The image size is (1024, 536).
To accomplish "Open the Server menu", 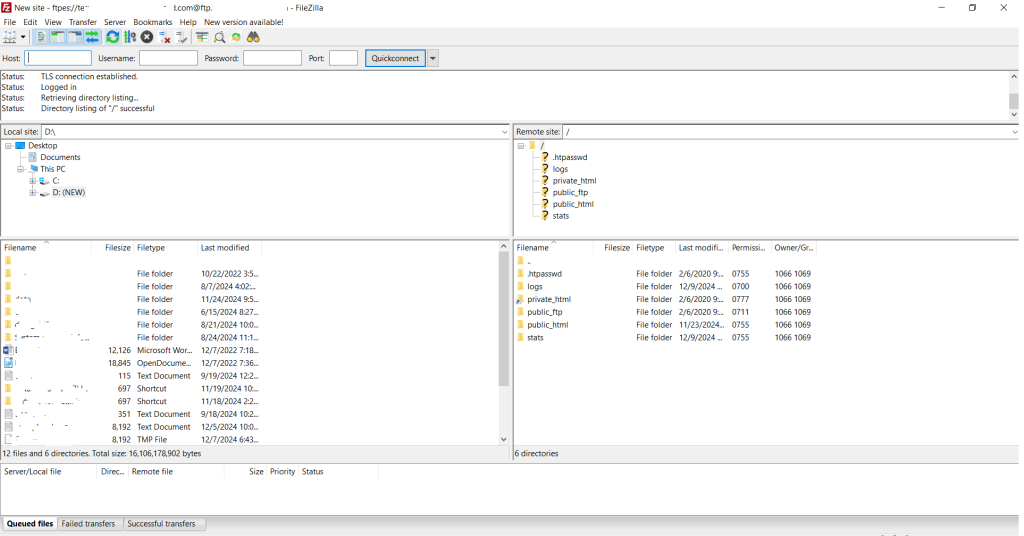I will 115,22.
